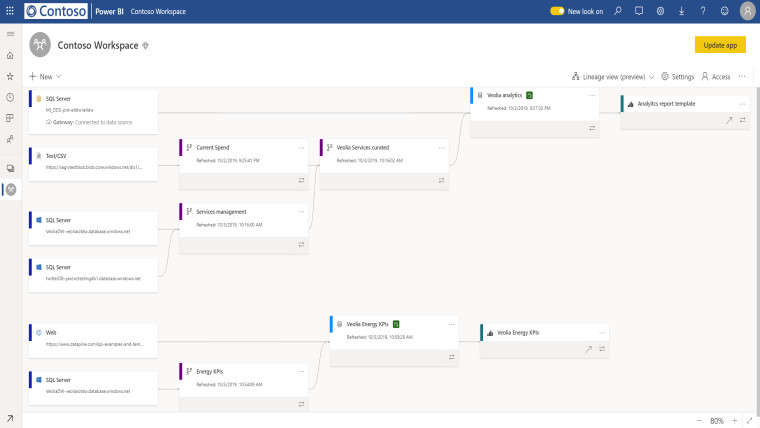Open the search magnifier icon
The image size is (760, 428).
point(618,11)
